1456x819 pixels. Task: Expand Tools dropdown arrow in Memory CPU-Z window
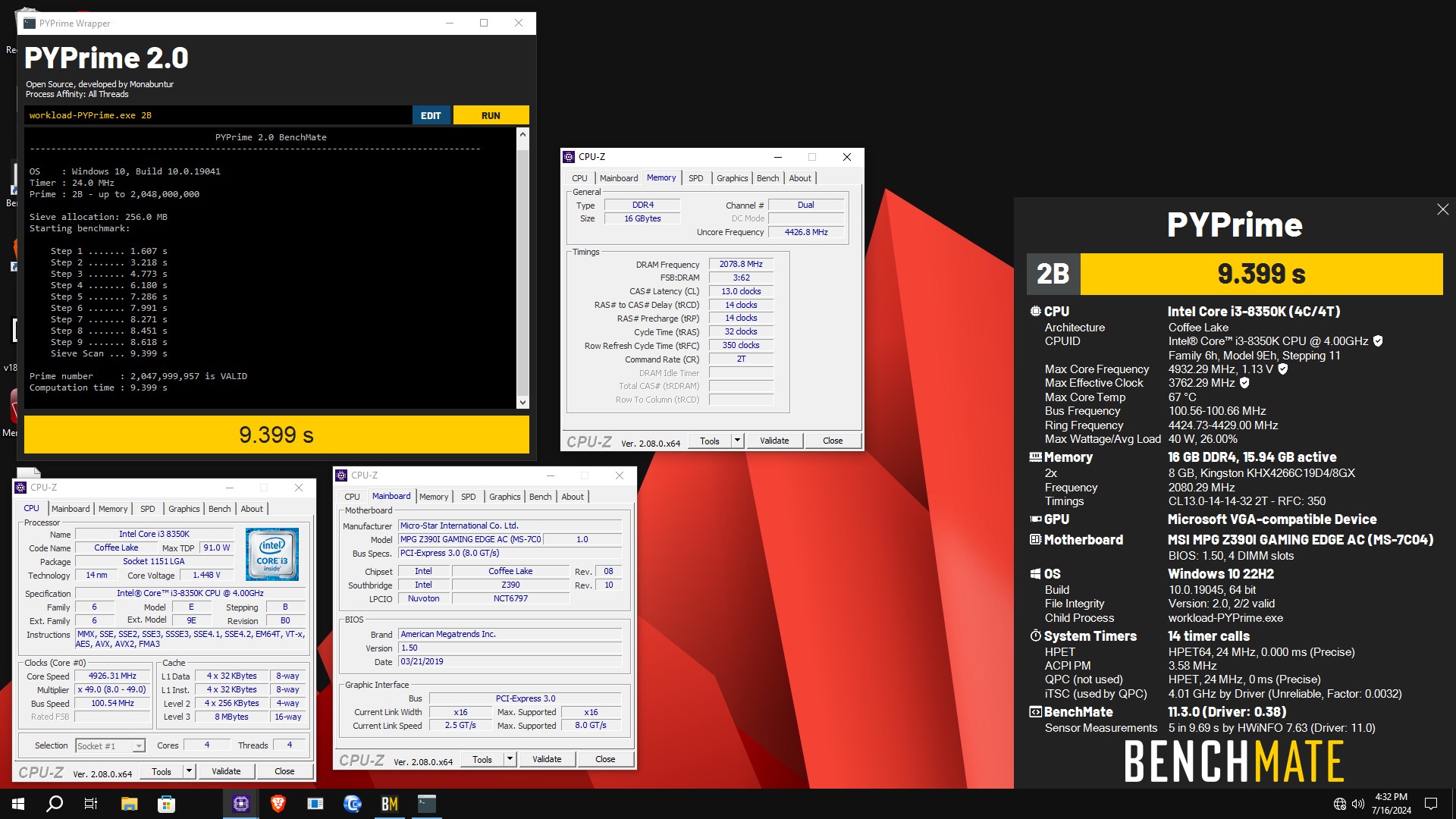click(737, 441)
